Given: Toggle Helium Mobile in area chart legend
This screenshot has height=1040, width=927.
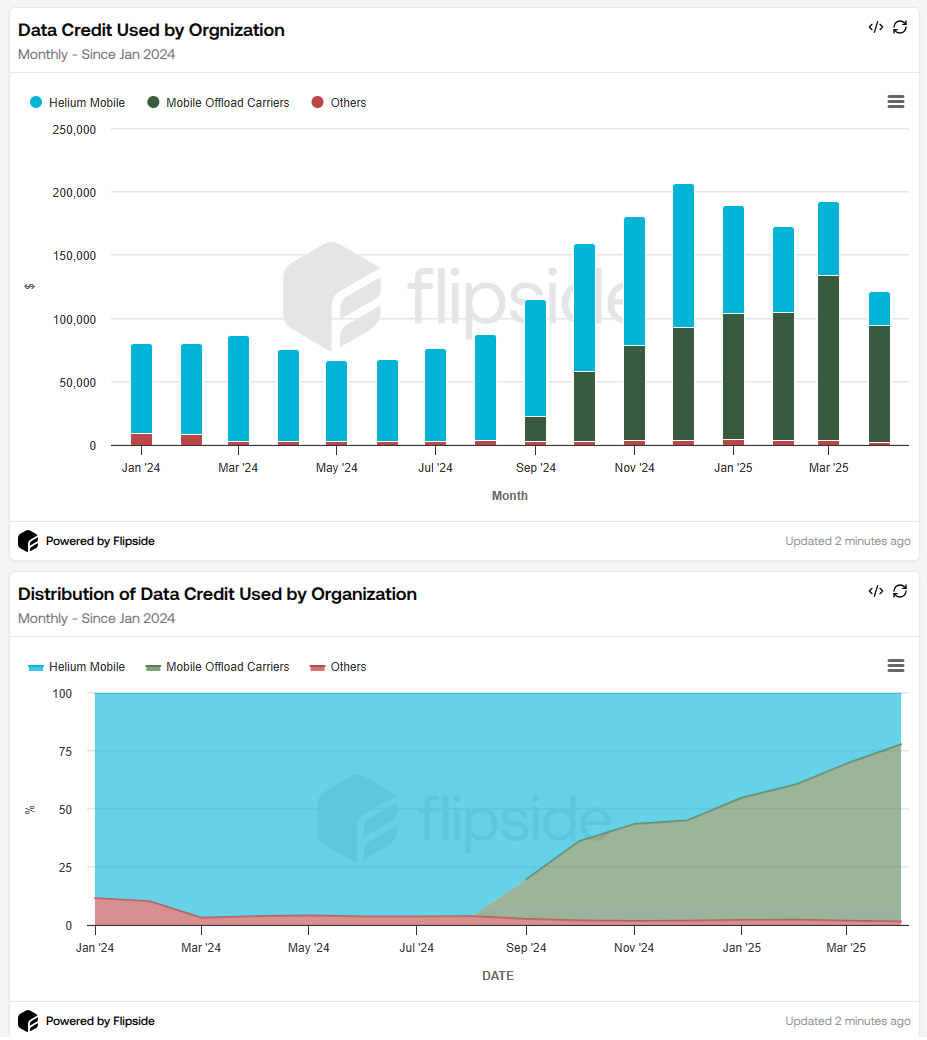Looking at the screenshot, I should pos(86,667).
